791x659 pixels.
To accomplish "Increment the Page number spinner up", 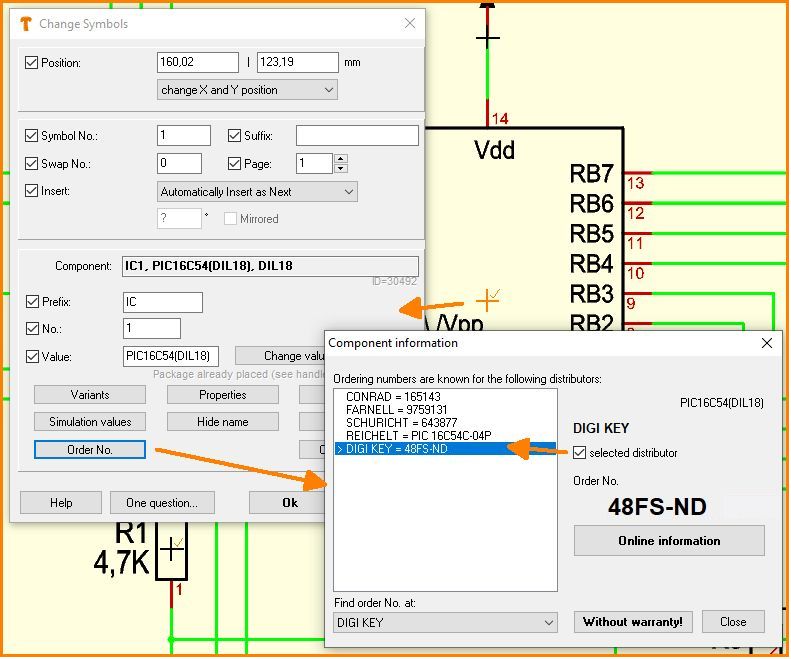I will pos(341,158).
